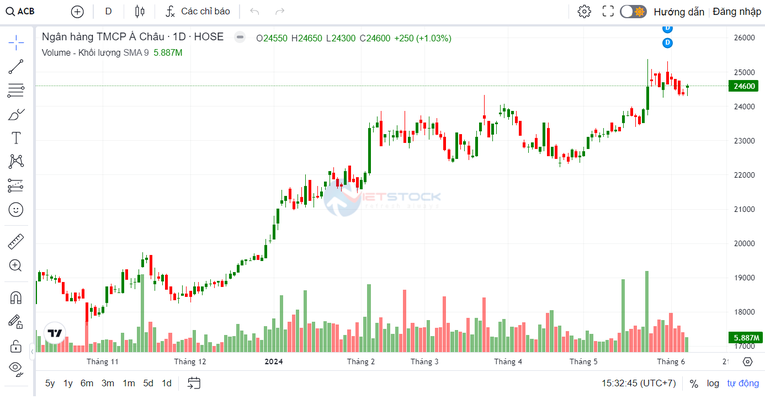Redo the last action
This screenshot has height=399, width=765.
tap(280, 11)
